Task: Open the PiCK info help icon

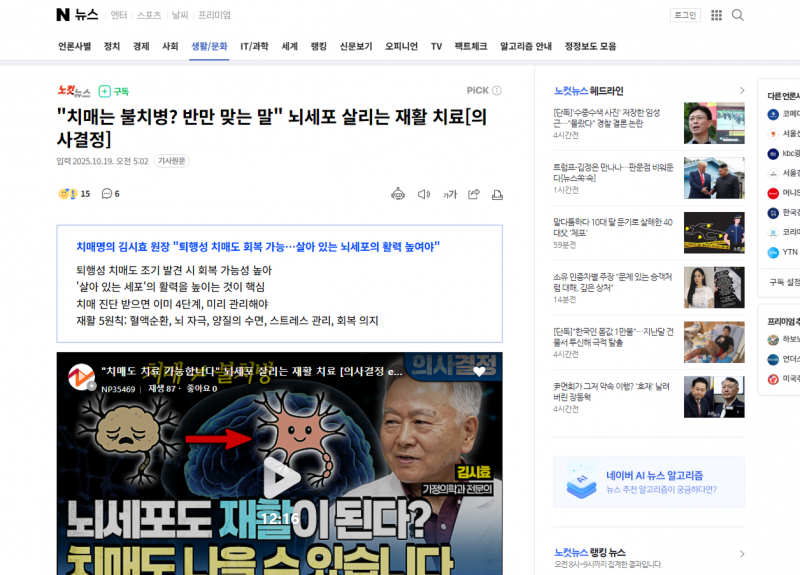Action: (497, 91)
